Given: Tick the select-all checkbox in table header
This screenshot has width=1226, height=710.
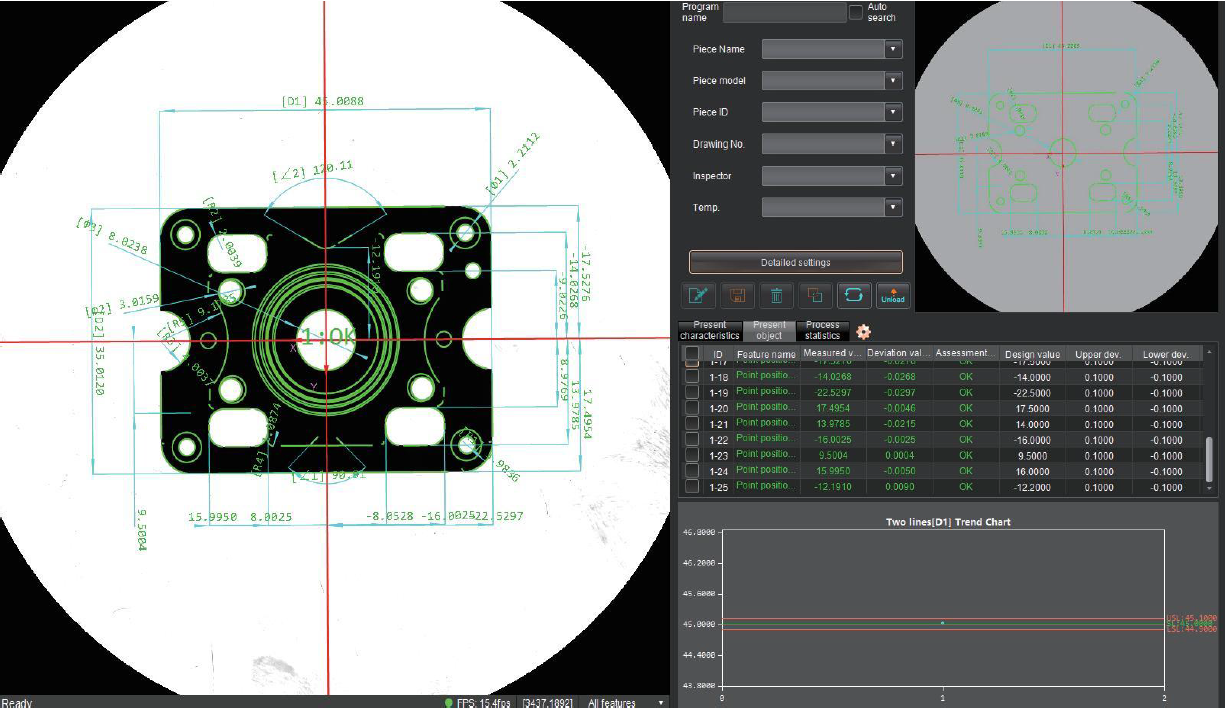Looking at the screenshot, I should click(692, 354).
